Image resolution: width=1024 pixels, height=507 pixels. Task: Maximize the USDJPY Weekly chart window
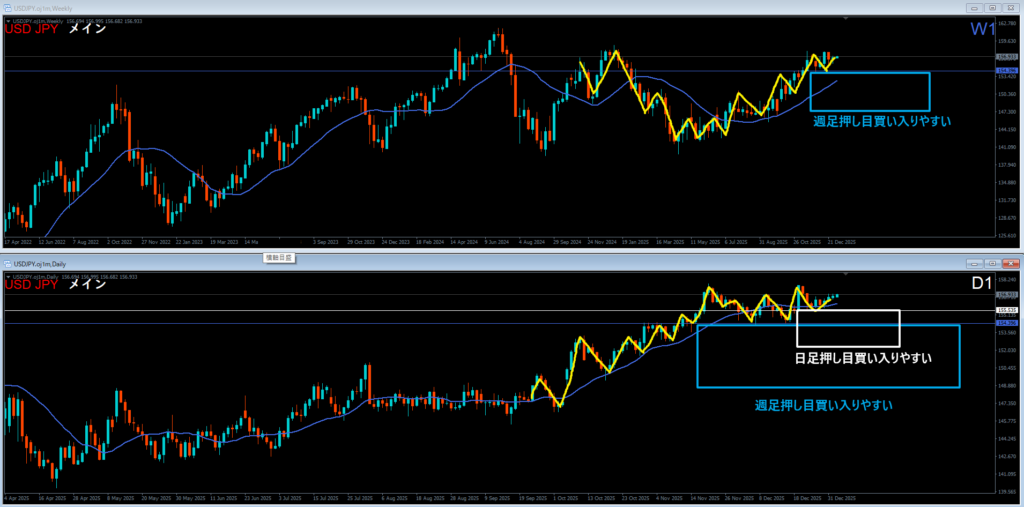pos(993,7)
